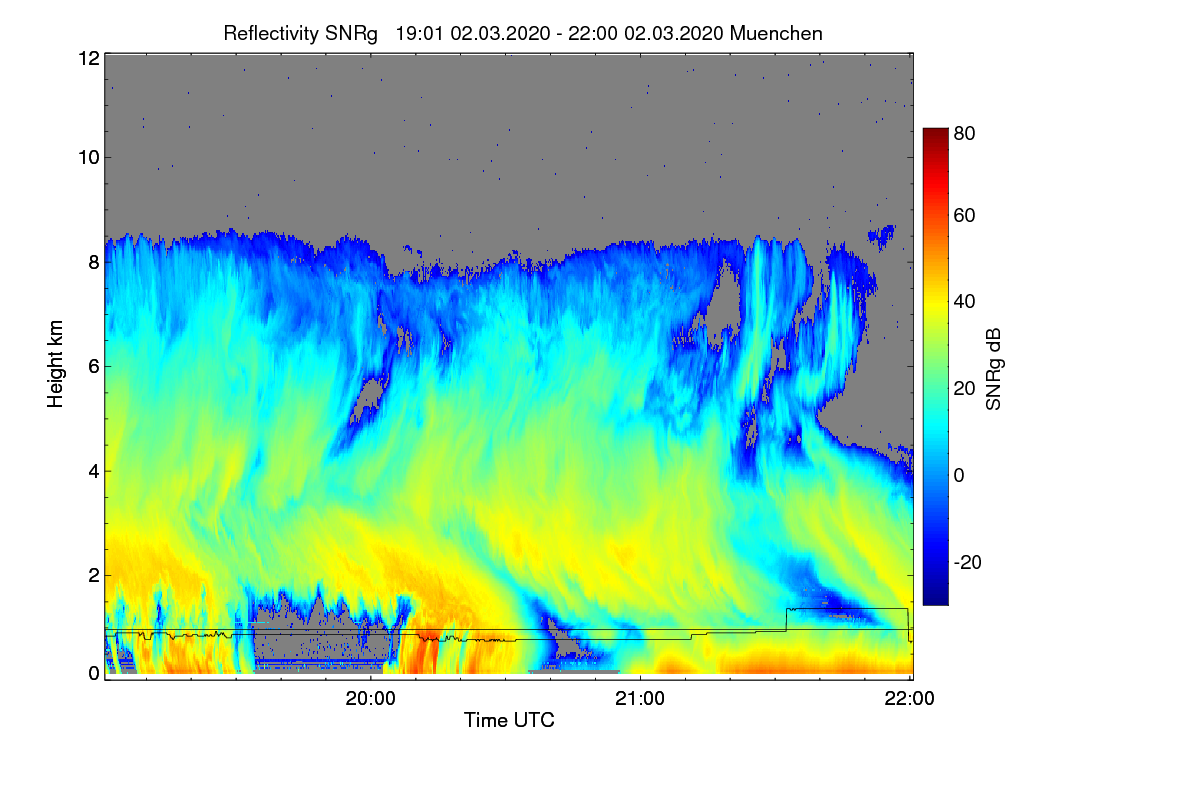Image resolution: width=1200 pixels, height=800 pixels.
Task: Click the '0' height tick label
Action: [x=94, y=673]
